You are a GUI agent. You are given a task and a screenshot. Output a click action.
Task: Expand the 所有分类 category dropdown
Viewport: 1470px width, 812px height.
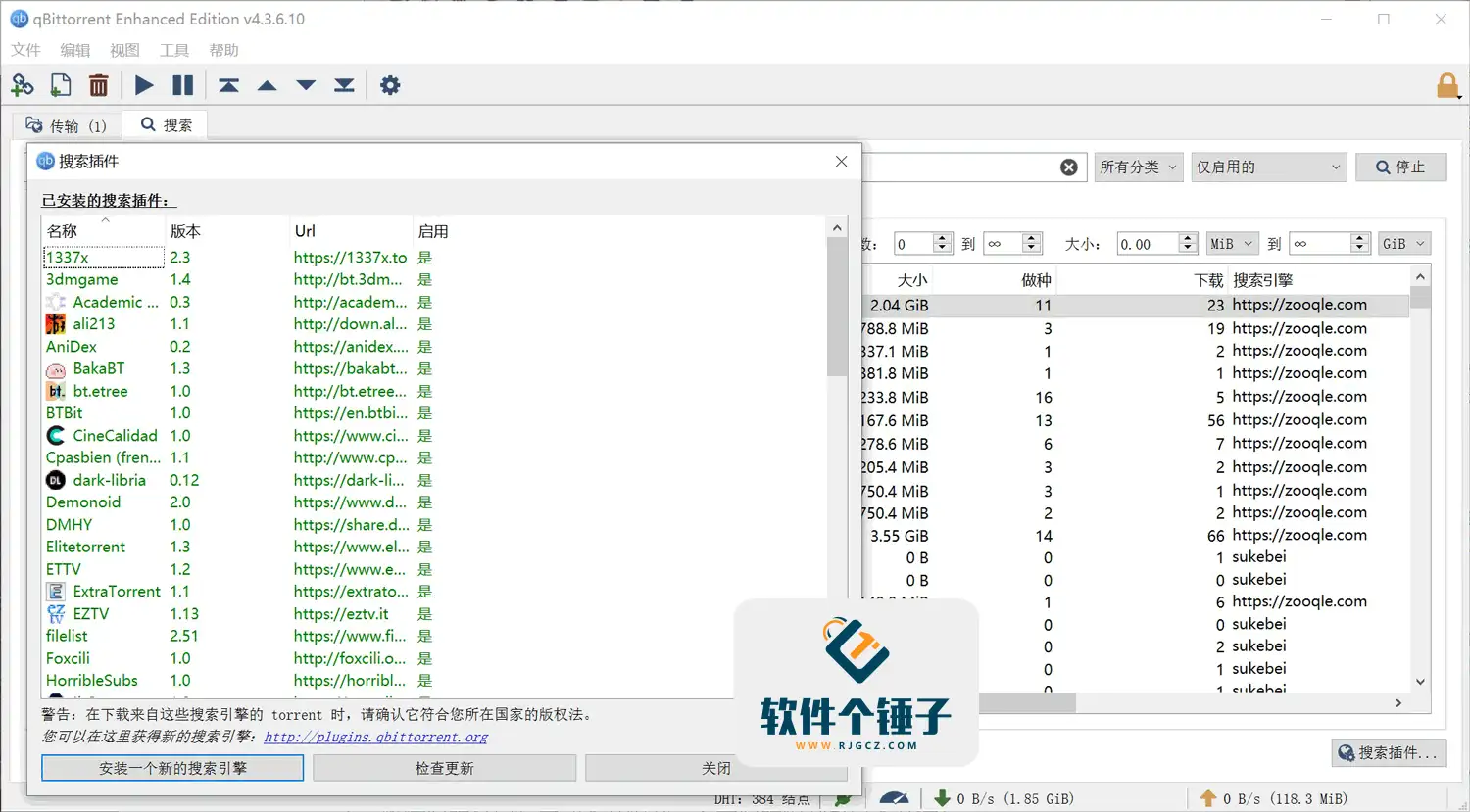click(x=1139, y=167)
